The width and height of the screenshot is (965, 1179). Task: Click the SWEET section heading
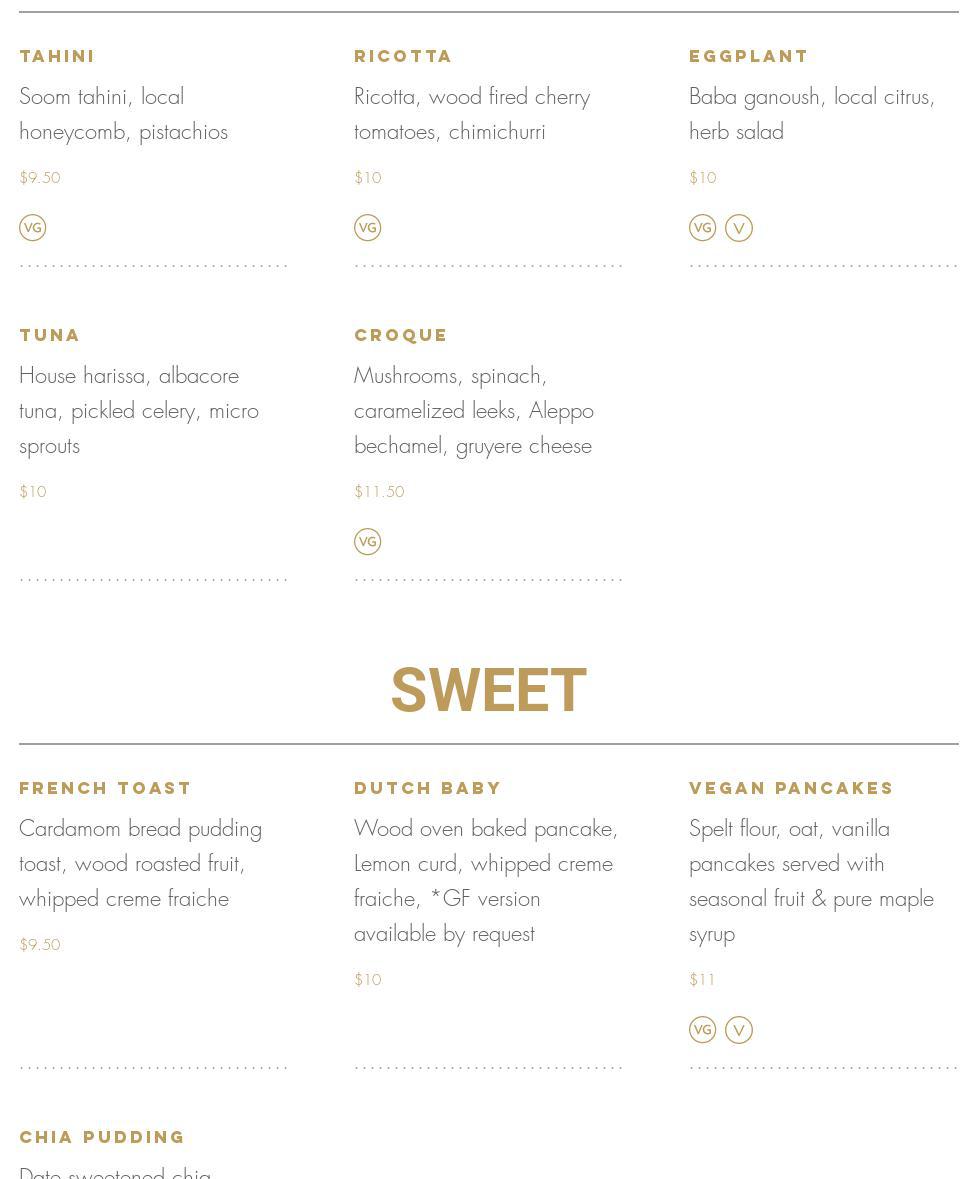(489, 690)
